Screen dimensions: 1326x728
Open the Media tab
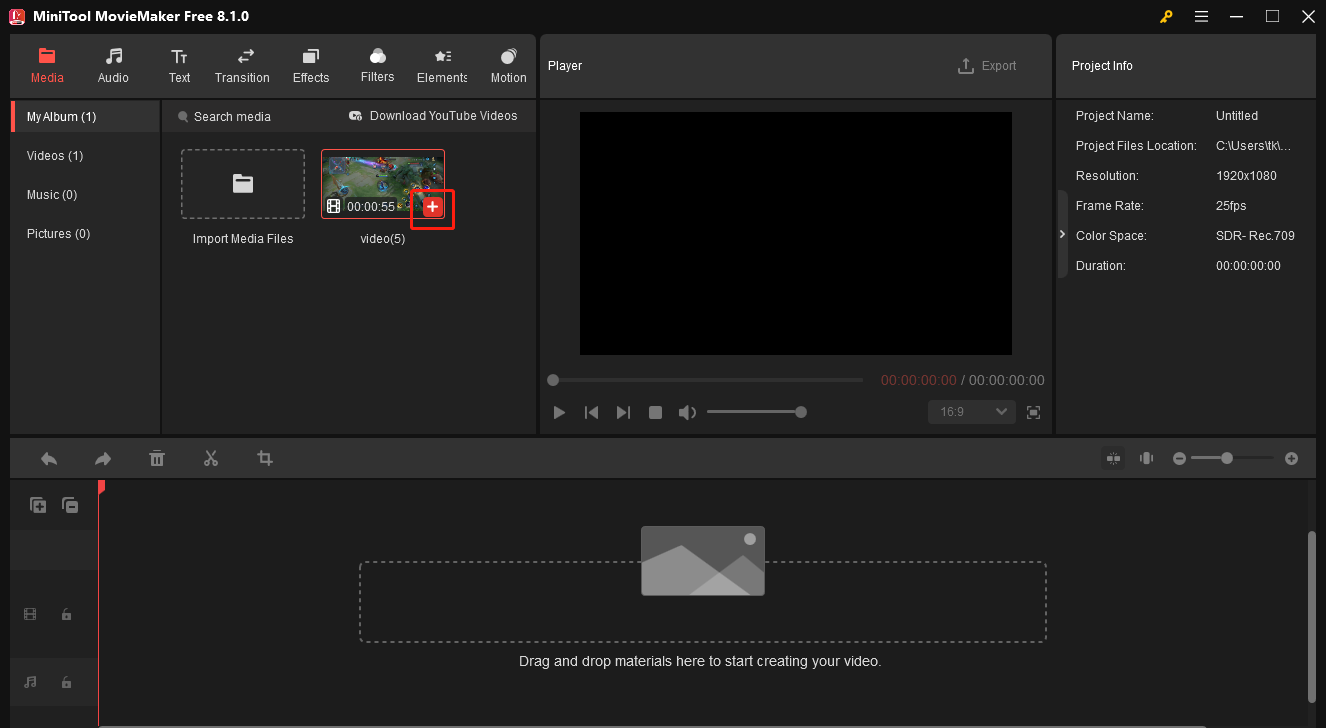coord(47,66)
